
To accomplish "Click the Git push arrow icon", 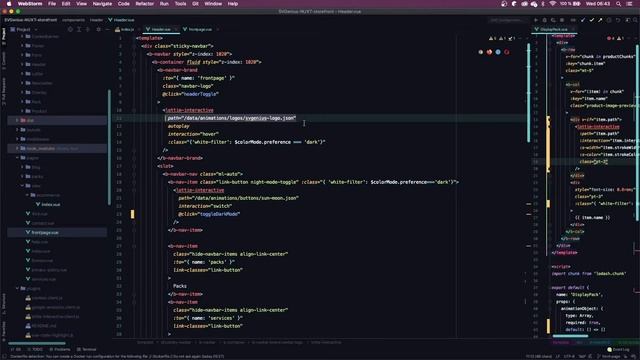I will point(600,20).
